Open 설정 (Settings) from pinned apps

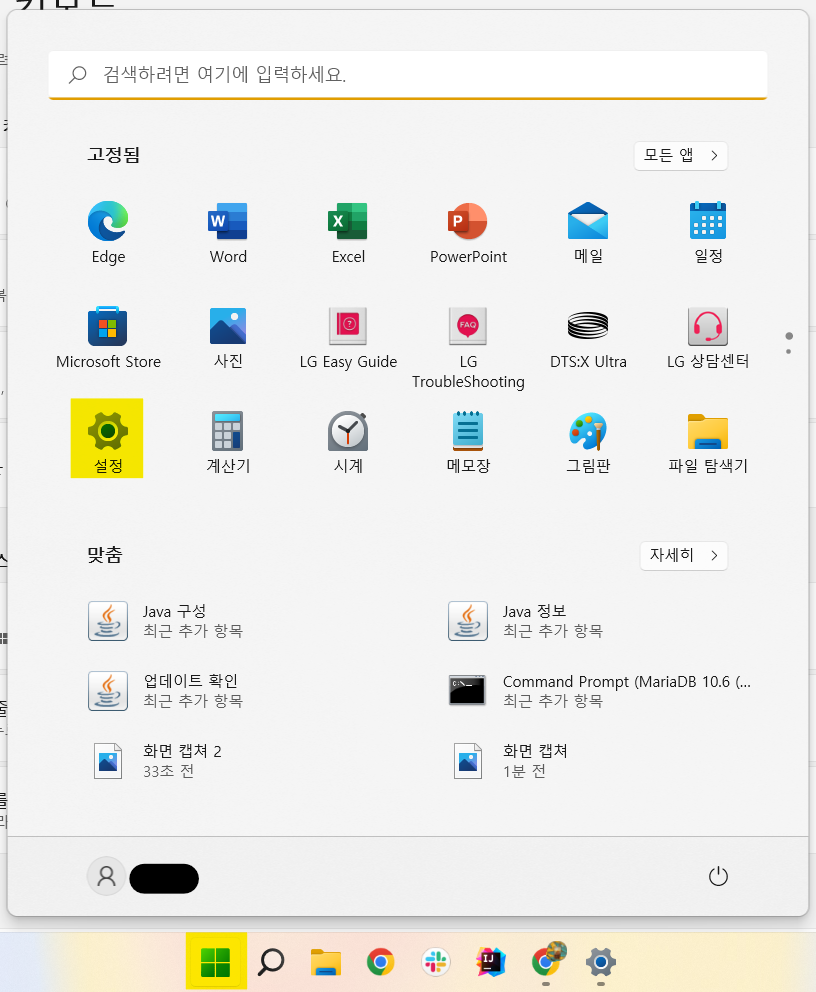click(x=107, y=438)
